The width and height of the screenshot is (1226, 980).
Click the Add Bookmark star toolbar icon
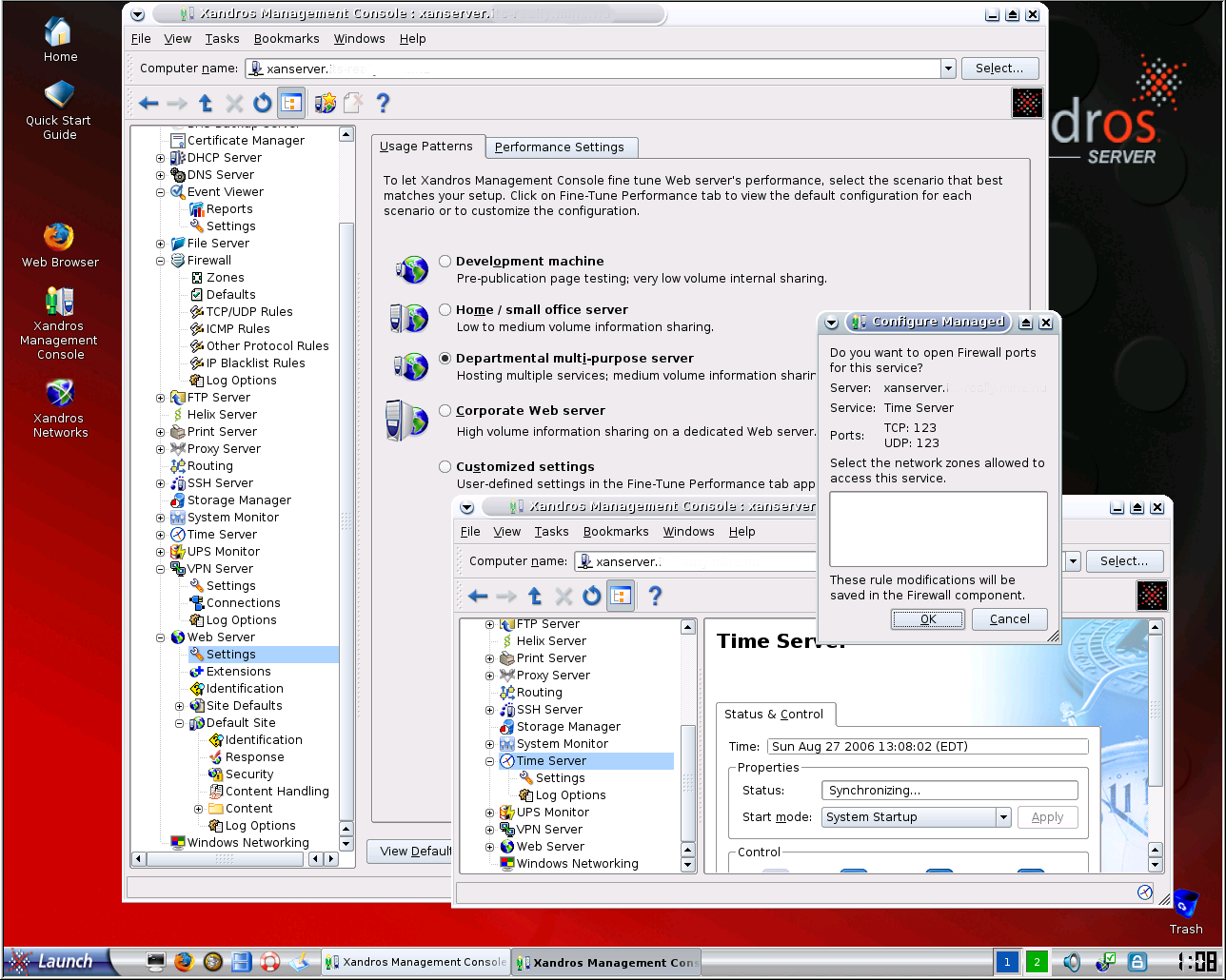(x=326, y=104)
